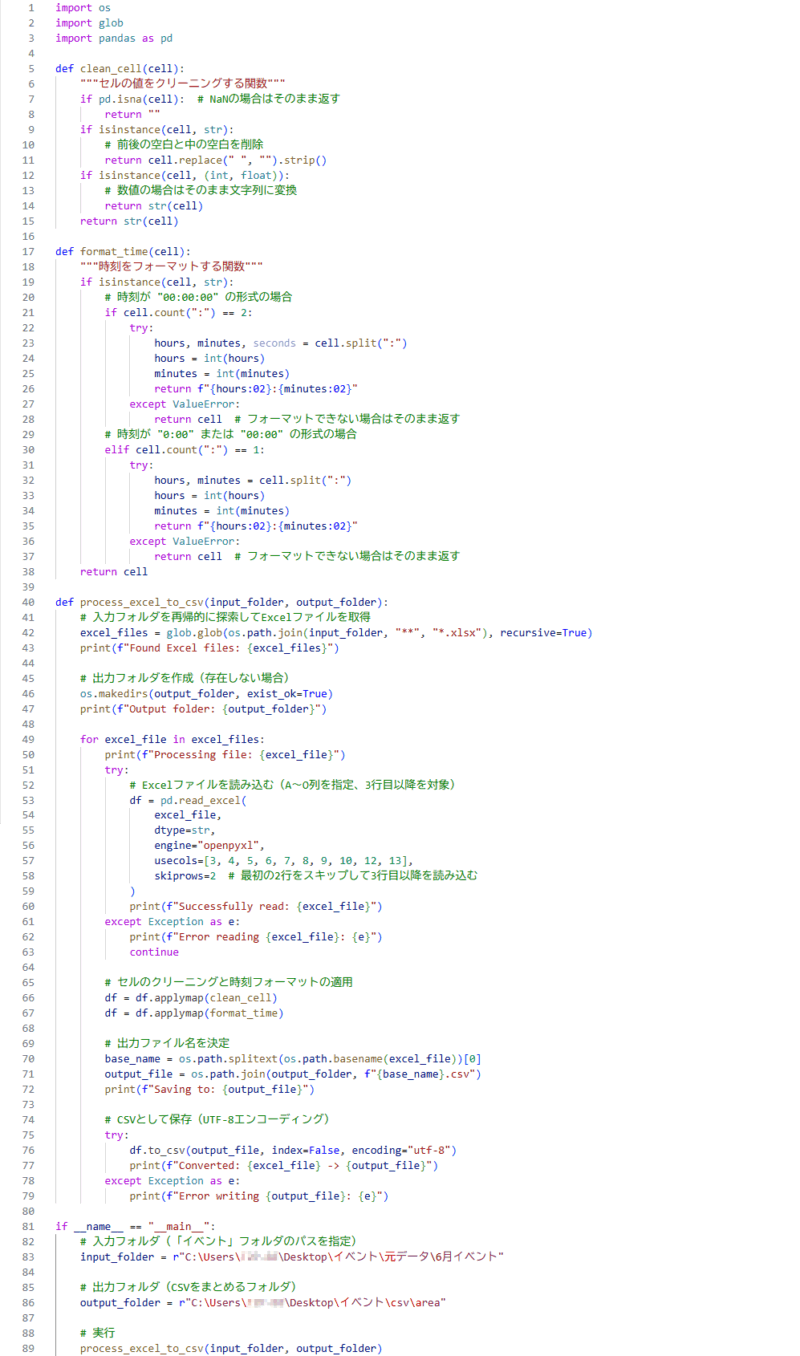
Task: Click line number 89 in the gutter
Action: coord(28,1348)
